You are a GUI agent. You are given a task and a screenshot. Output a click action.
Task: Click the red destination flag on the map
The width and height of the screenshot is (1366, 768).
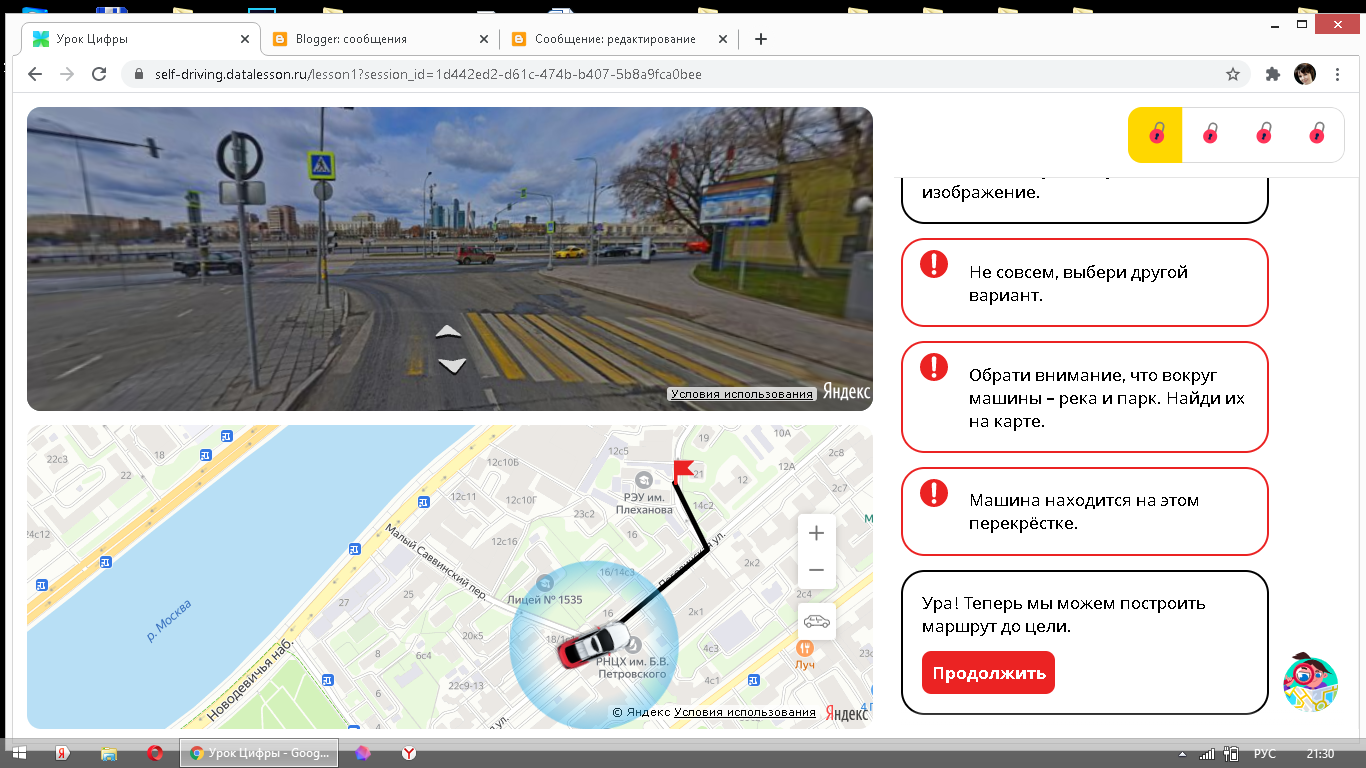click(683, 470)
